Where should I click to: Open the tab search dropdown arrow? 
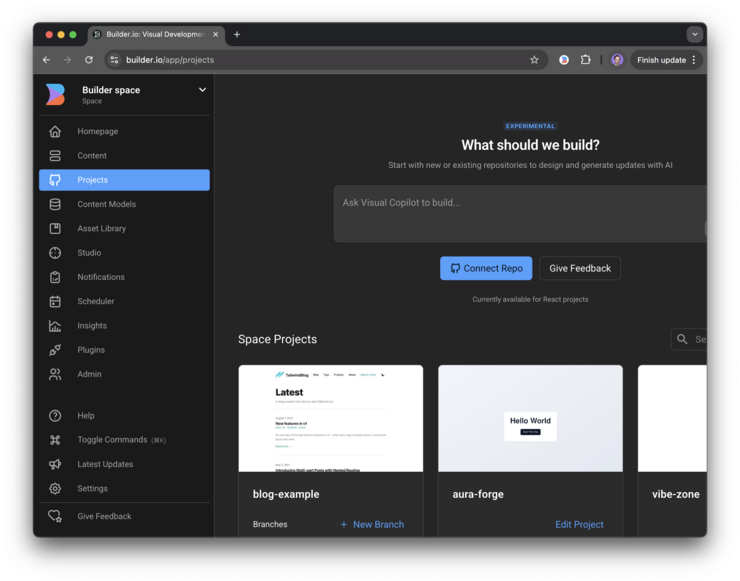click(695, 34)
